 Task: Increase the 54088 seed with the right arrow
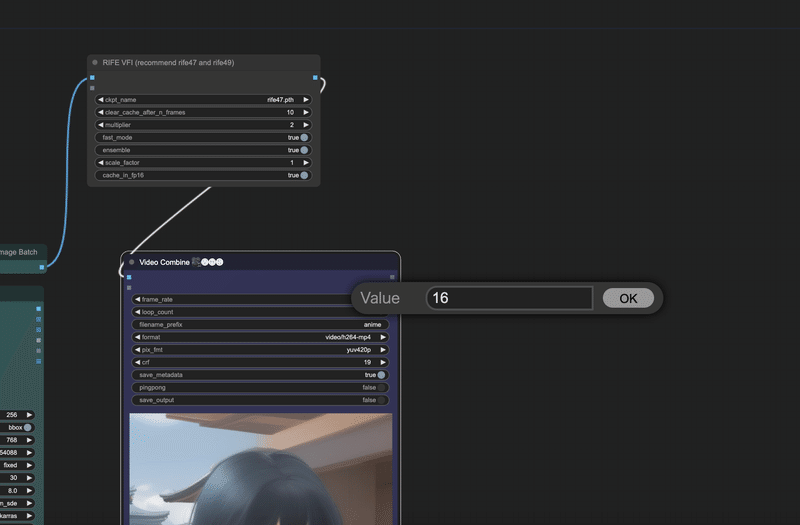click(x=30, y=453)
